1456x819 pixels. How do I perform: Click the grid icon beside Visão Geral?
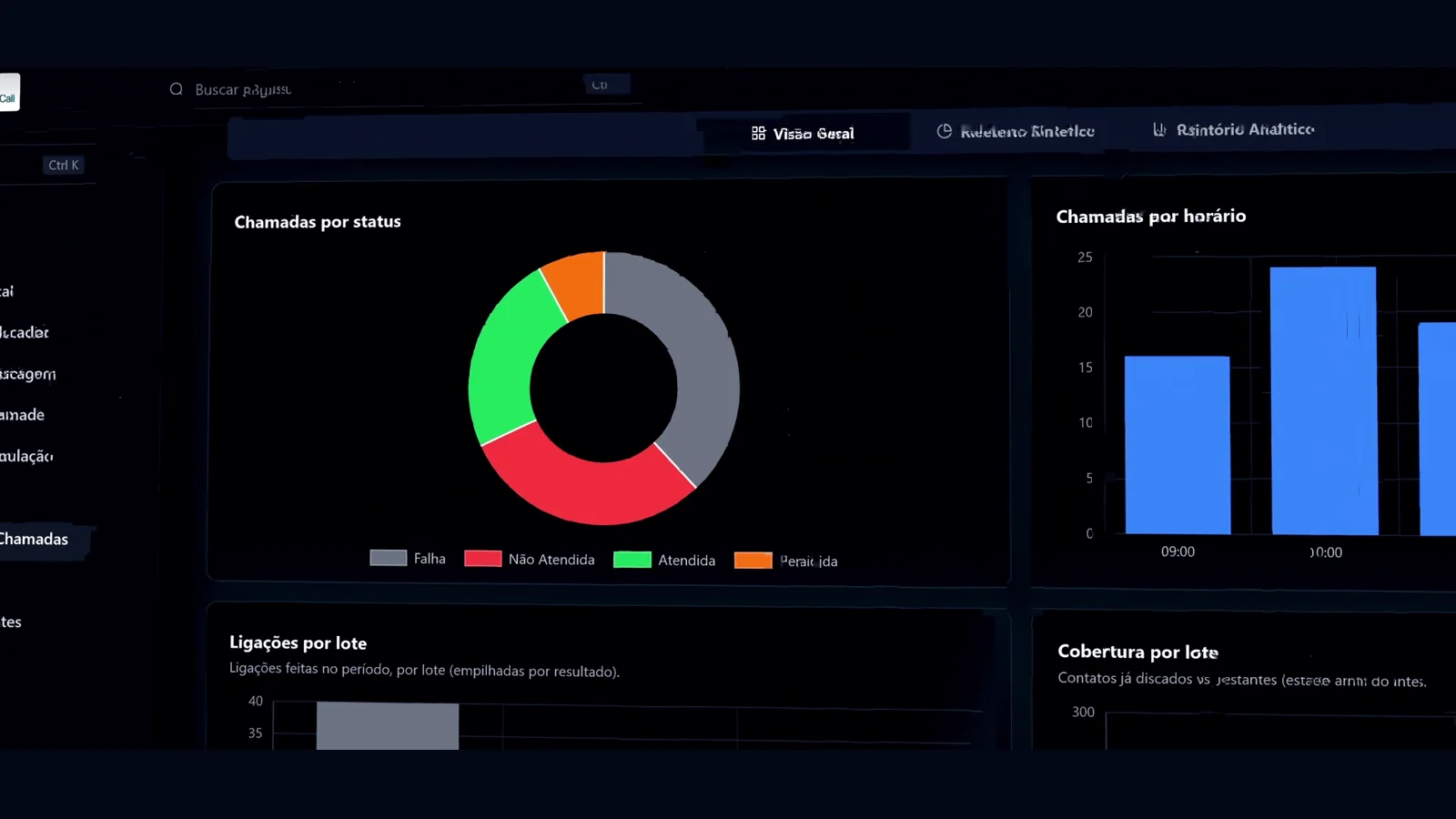[x=758, y=134]
